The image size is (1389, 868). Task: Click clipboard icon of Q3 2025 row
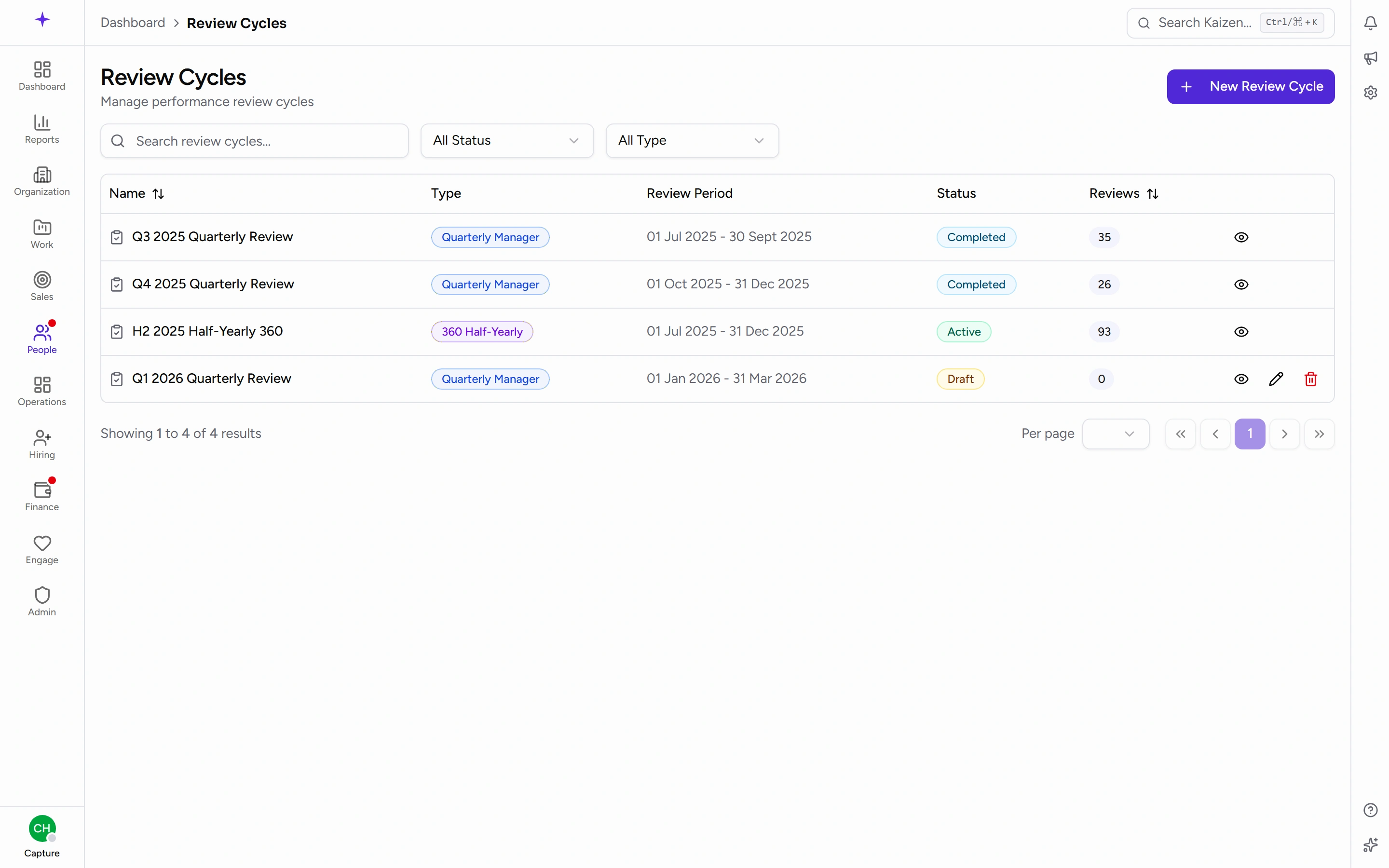pos(117,237)
